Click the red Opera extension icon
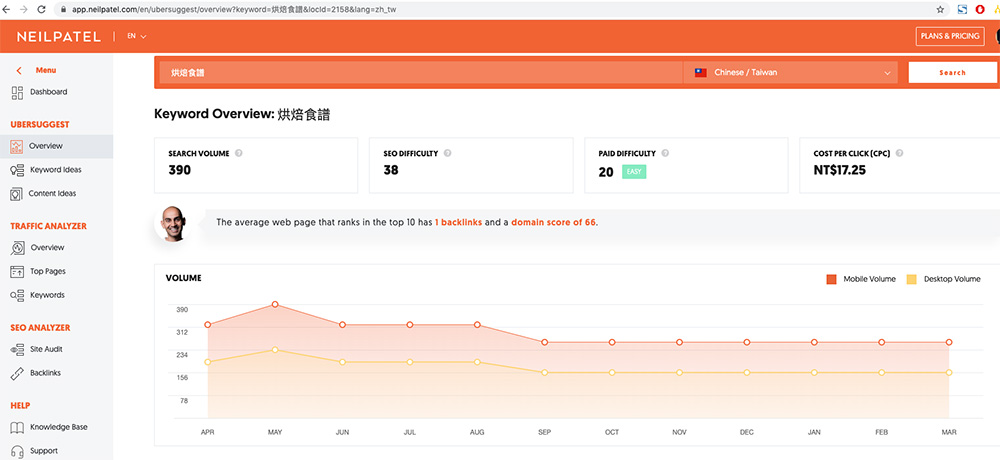1000x460 pixels. [x=980, y=10]
